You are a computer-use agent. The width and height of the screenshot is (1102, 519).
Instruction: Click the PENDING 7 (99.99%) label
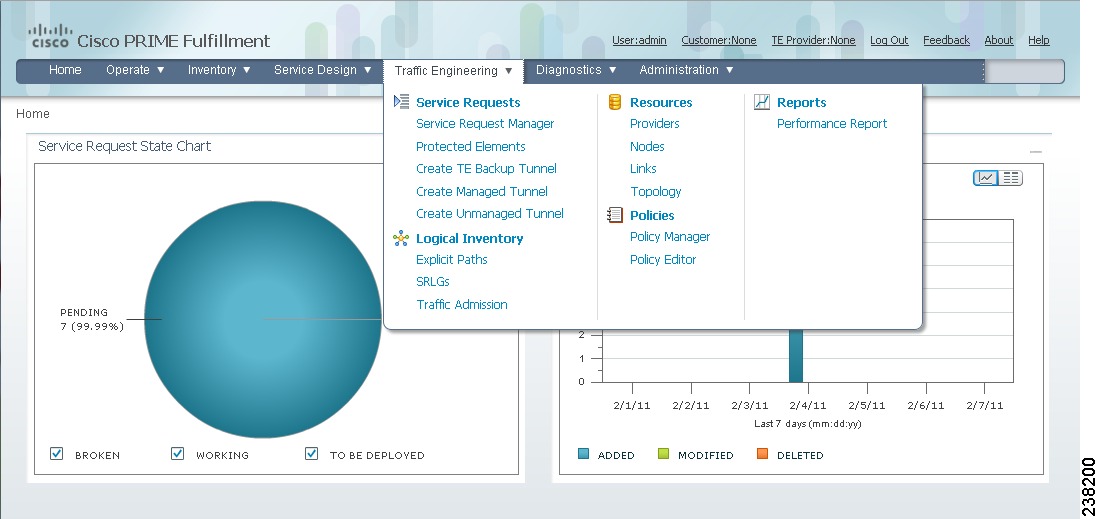coord(92,319)
